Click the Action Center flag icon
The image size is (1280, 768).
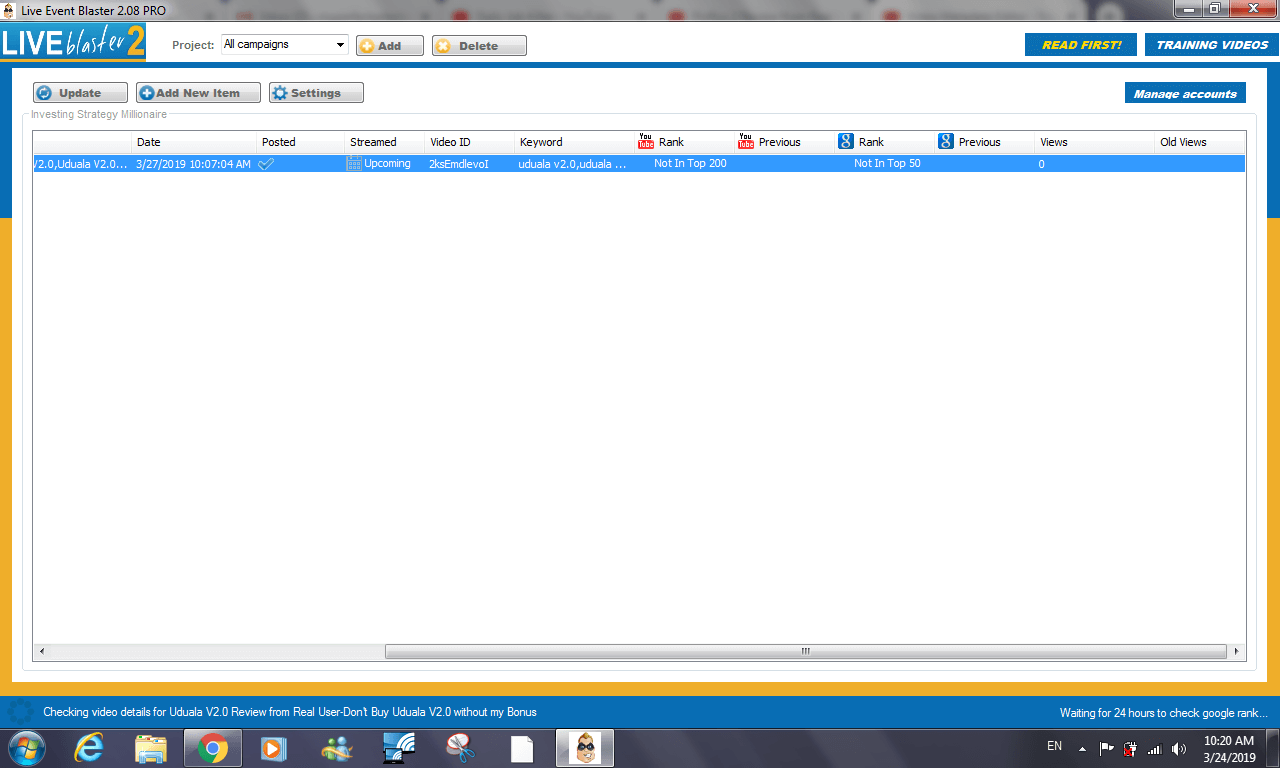[x=1107, y=748]
